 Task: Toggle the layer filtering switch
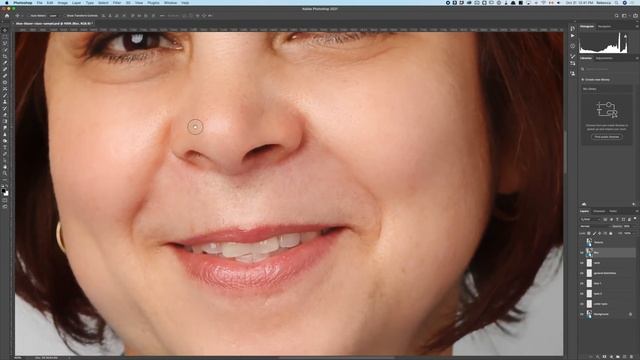point(635,218)
